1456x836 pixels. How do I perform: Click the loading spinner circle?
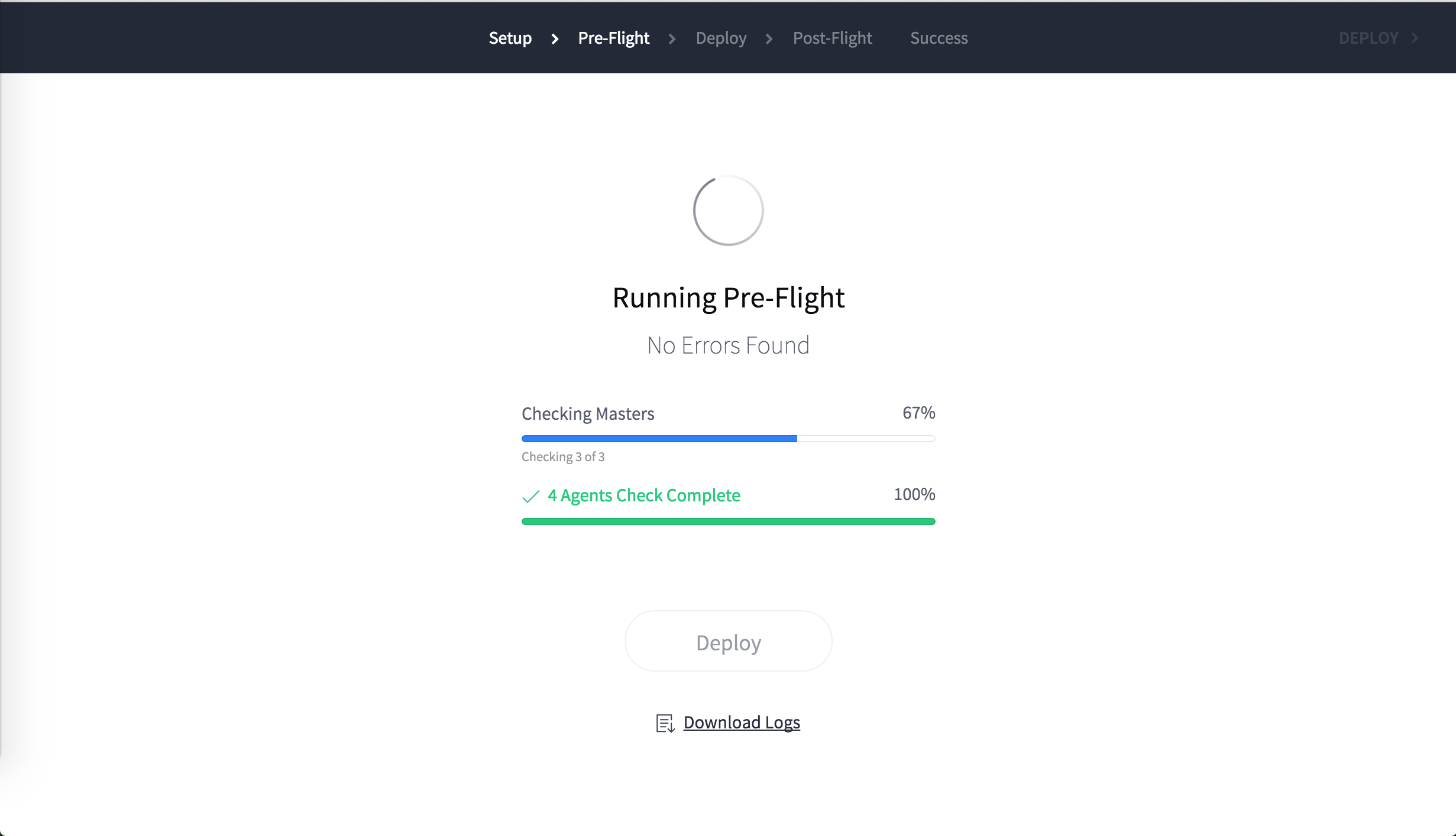(x=728, y=210)
